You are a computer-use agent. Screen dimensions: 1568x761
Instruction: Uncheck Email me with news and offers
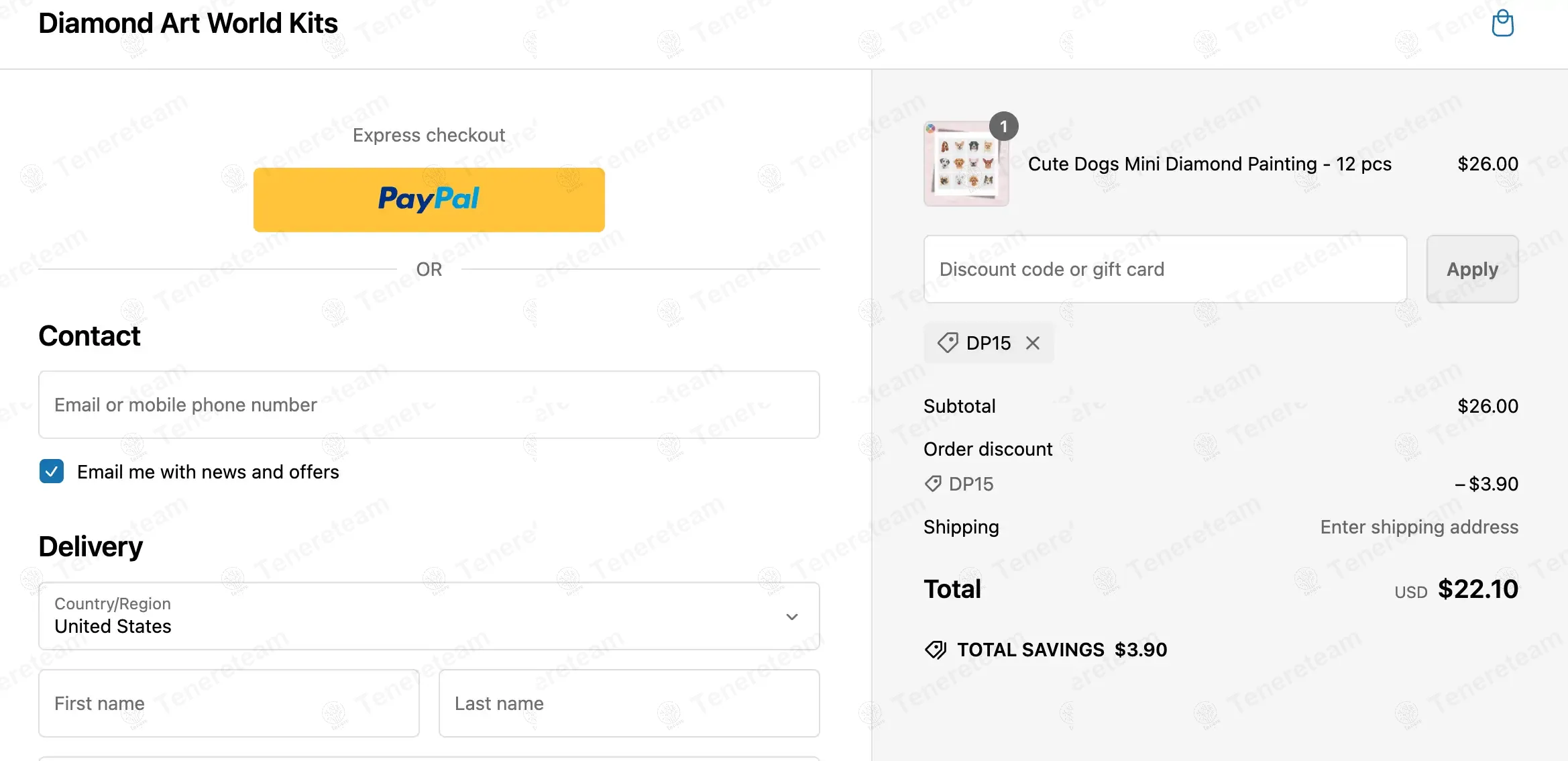click(x=52, y=472)
